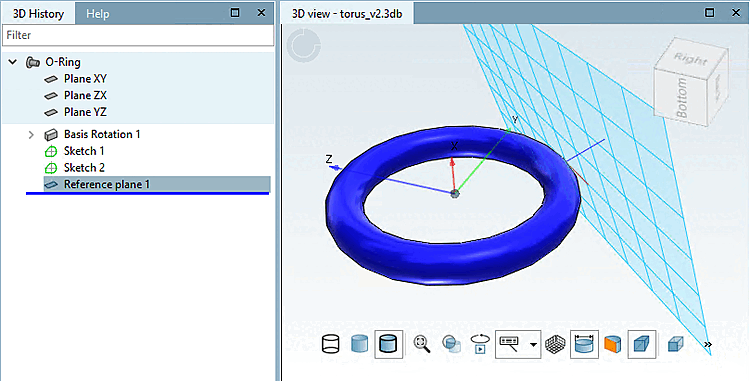Viewport: 750px width, 381px height.
Task: Open the selection filter dropdown arrow
Action: [x=533, y=344]
